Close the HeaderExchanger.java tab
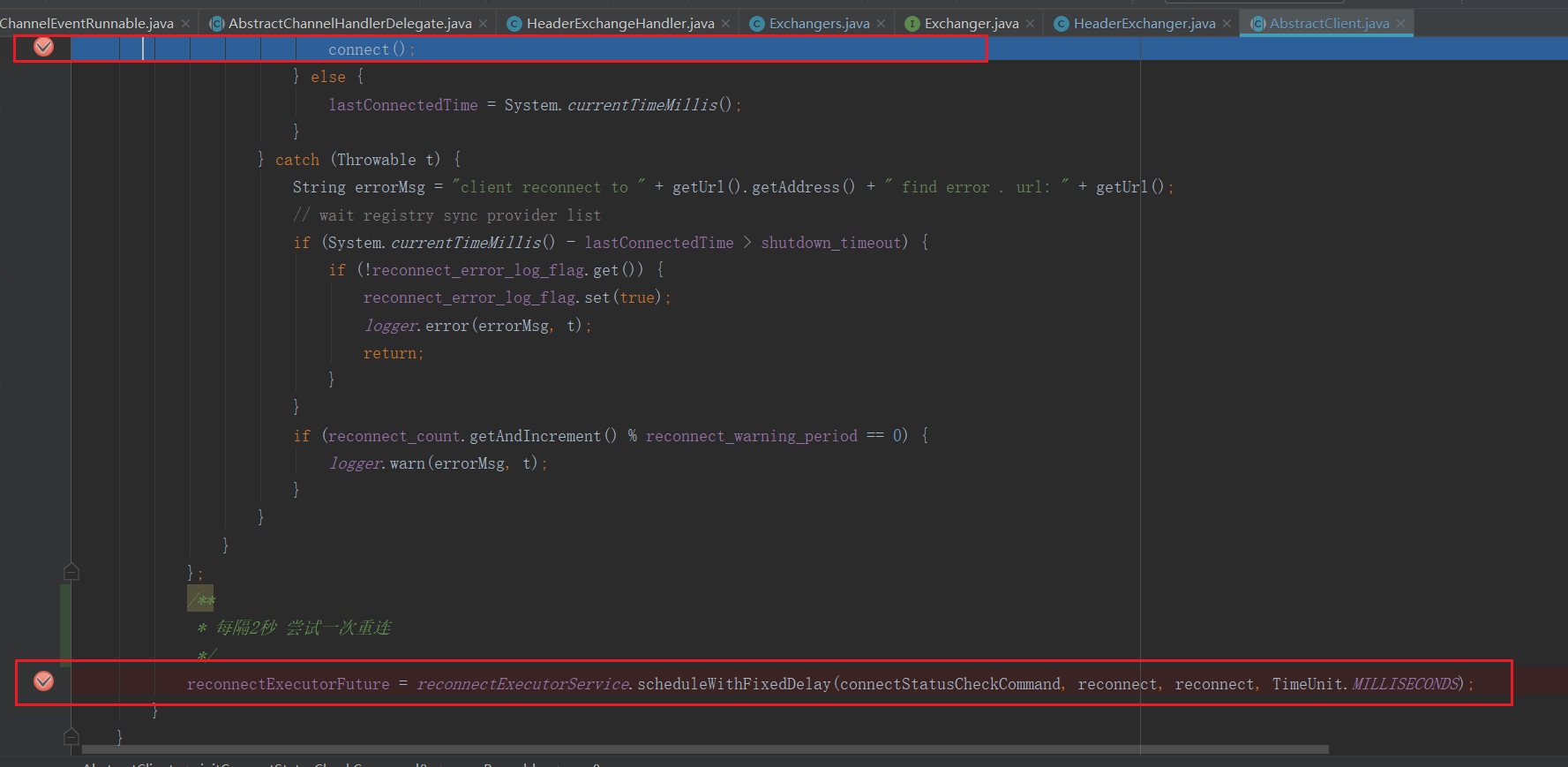The image size is (1568, 767). click(x=1227, y=24)
